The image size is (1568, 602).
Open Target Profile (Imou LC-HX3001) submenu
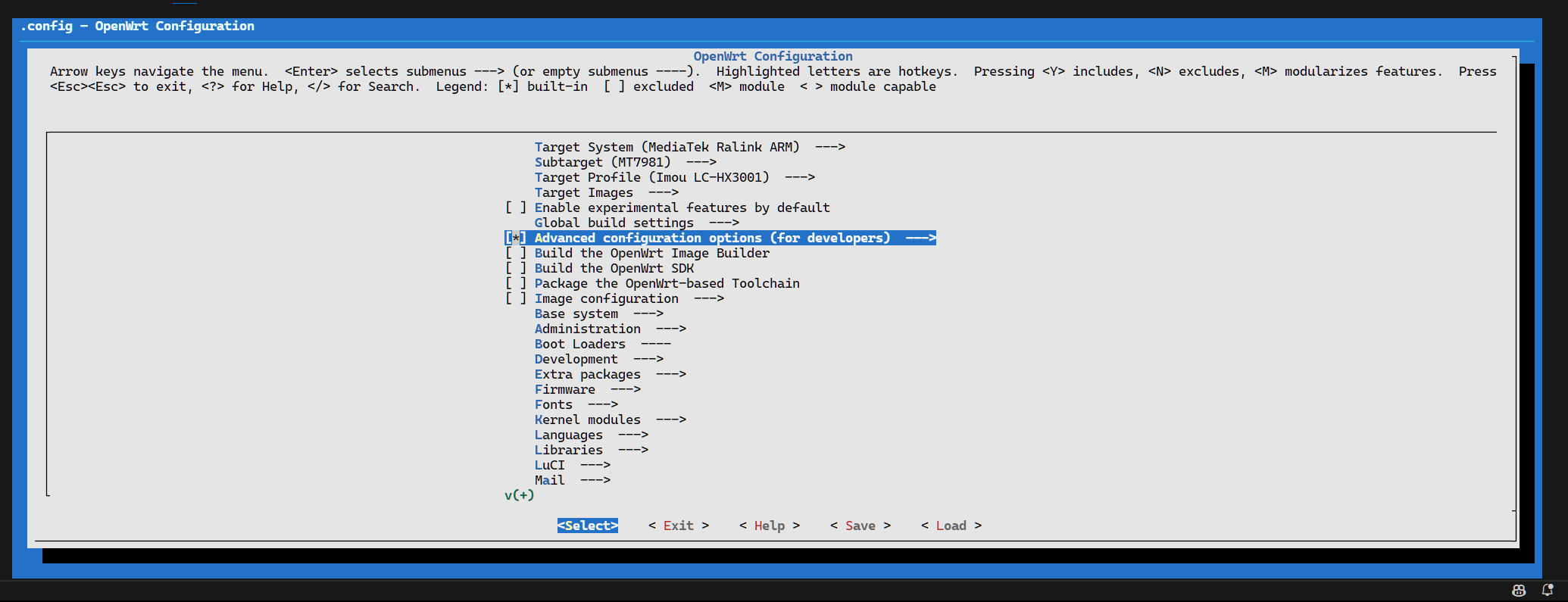tap(674, 177)
